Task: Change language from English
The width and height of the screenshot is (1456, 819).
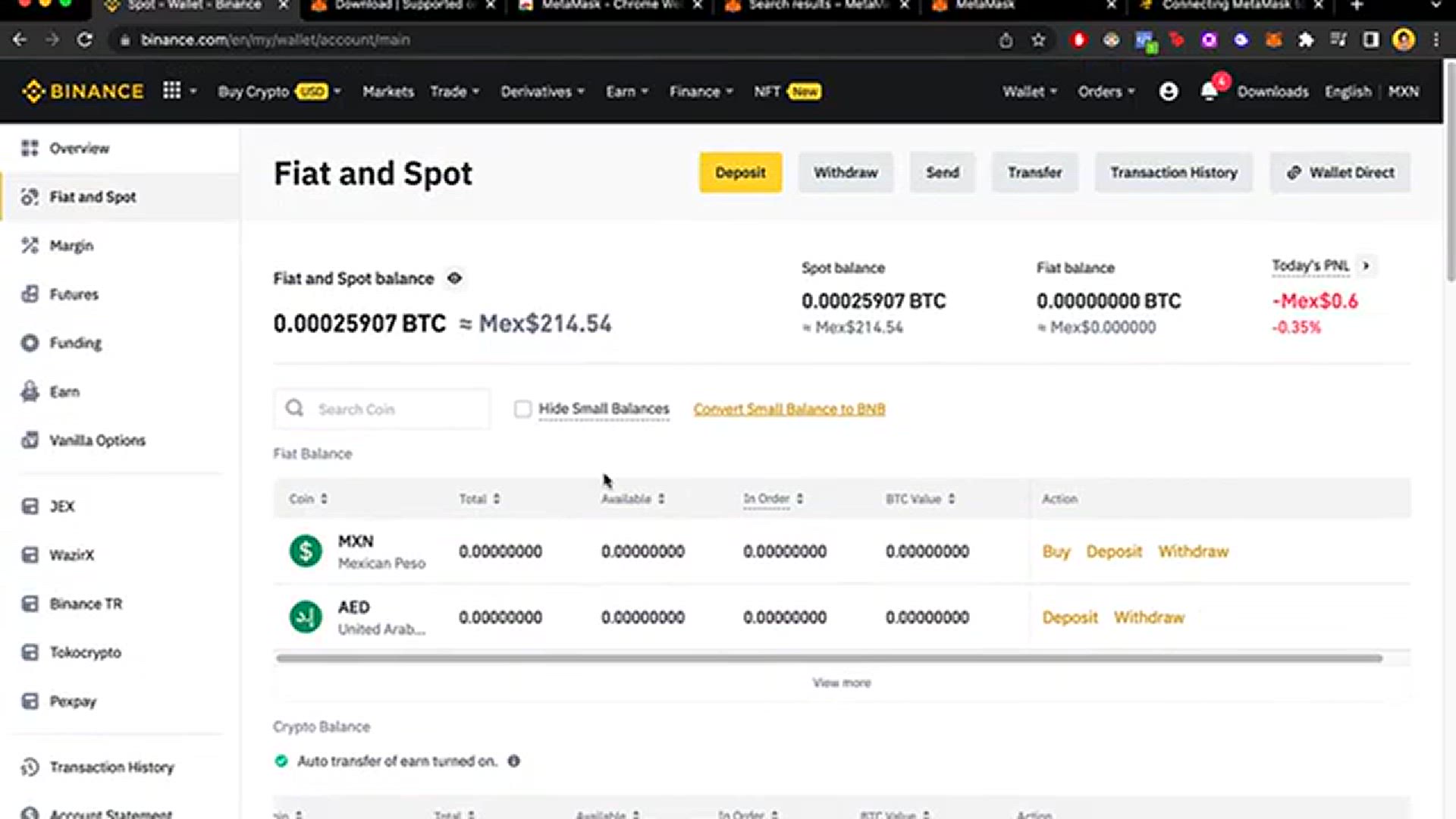Action: click(x=1348, y=91)
